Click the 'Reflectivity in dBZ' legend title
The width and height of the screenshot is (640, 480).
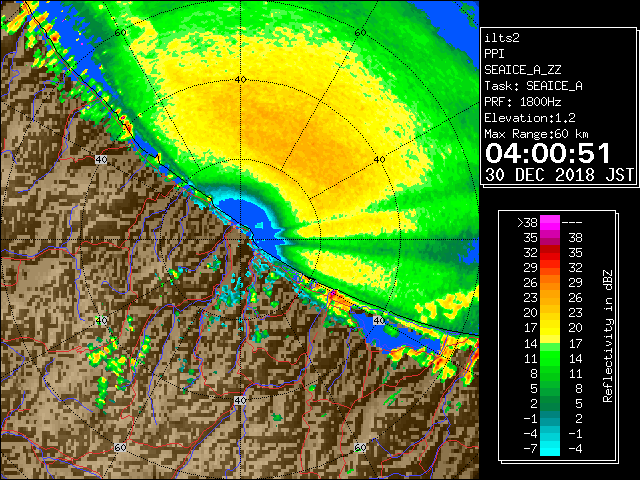pyautogui.click(x=607, y=336)
